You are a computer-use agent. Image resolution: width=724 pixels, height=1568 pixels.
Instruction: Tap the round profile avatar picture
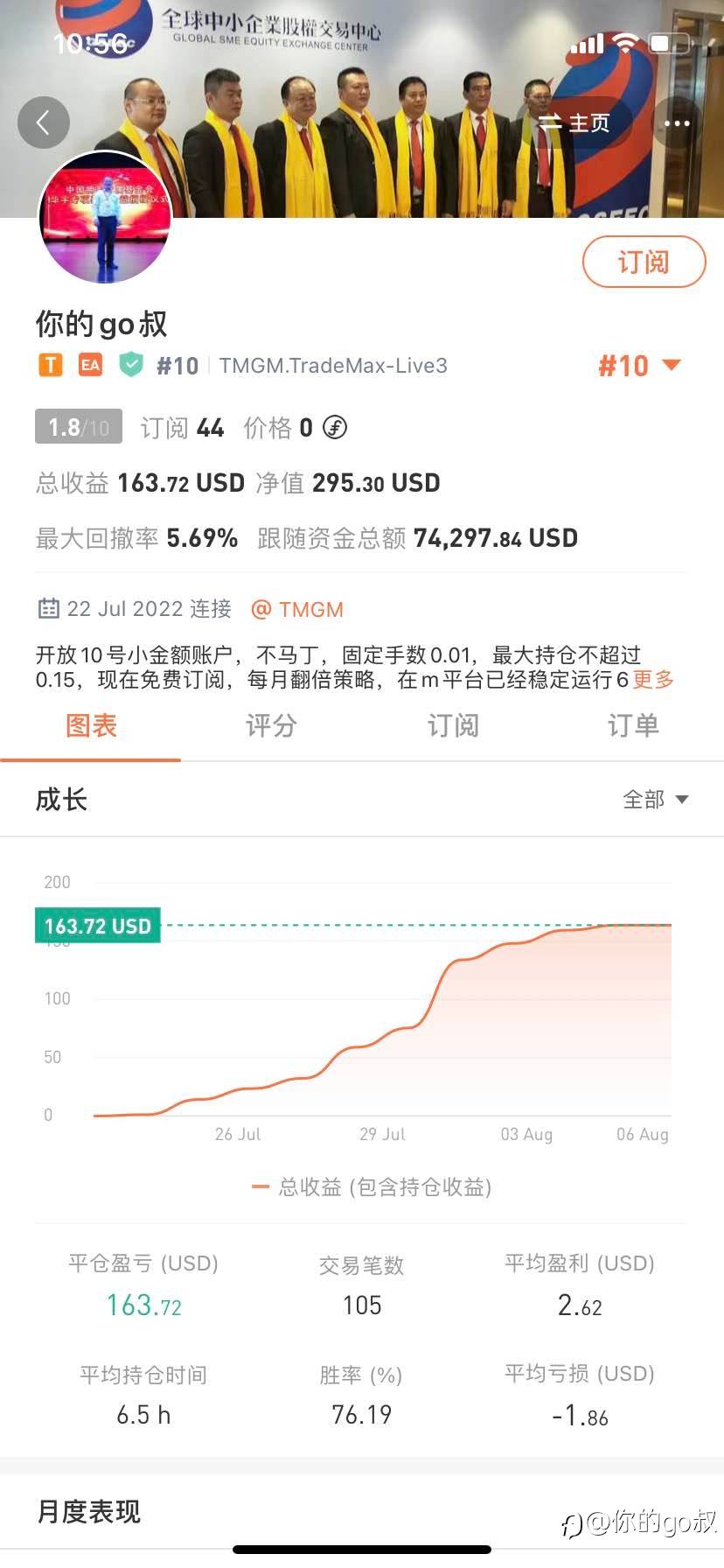click(105, 217)
